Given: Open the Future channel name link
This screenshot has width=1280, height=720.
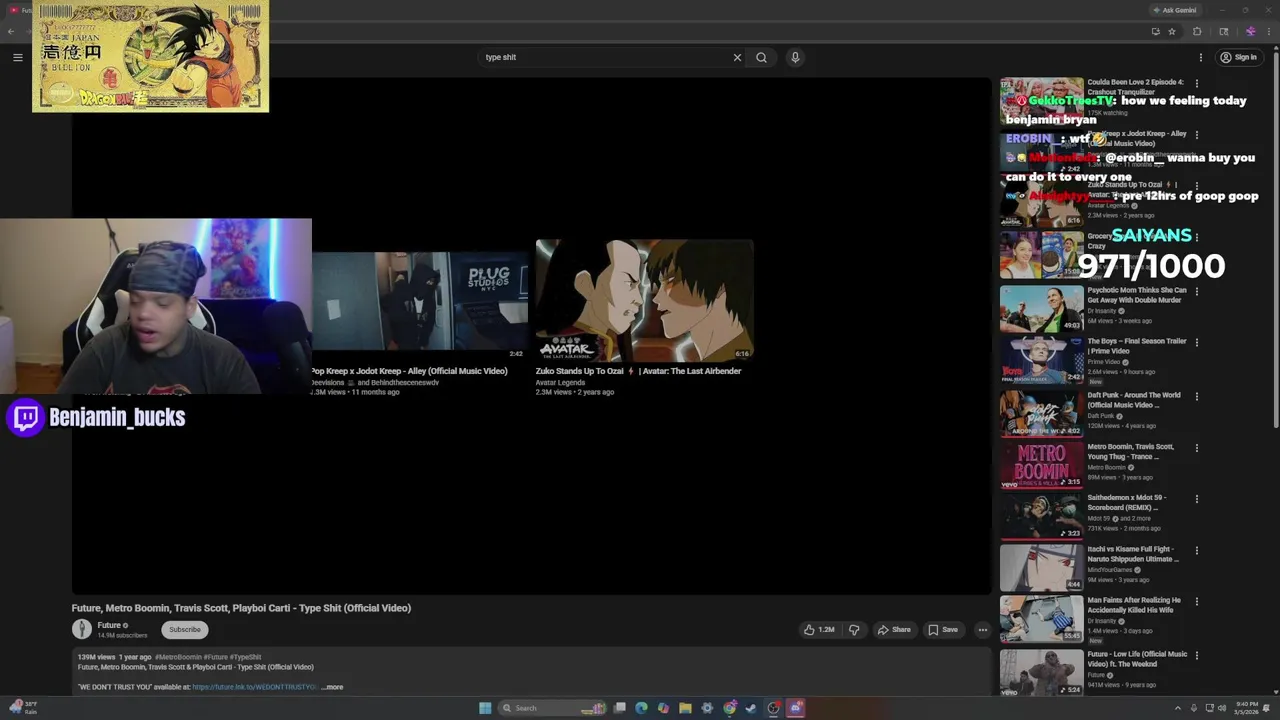Looking at the screenshot, I should point(109,625).
